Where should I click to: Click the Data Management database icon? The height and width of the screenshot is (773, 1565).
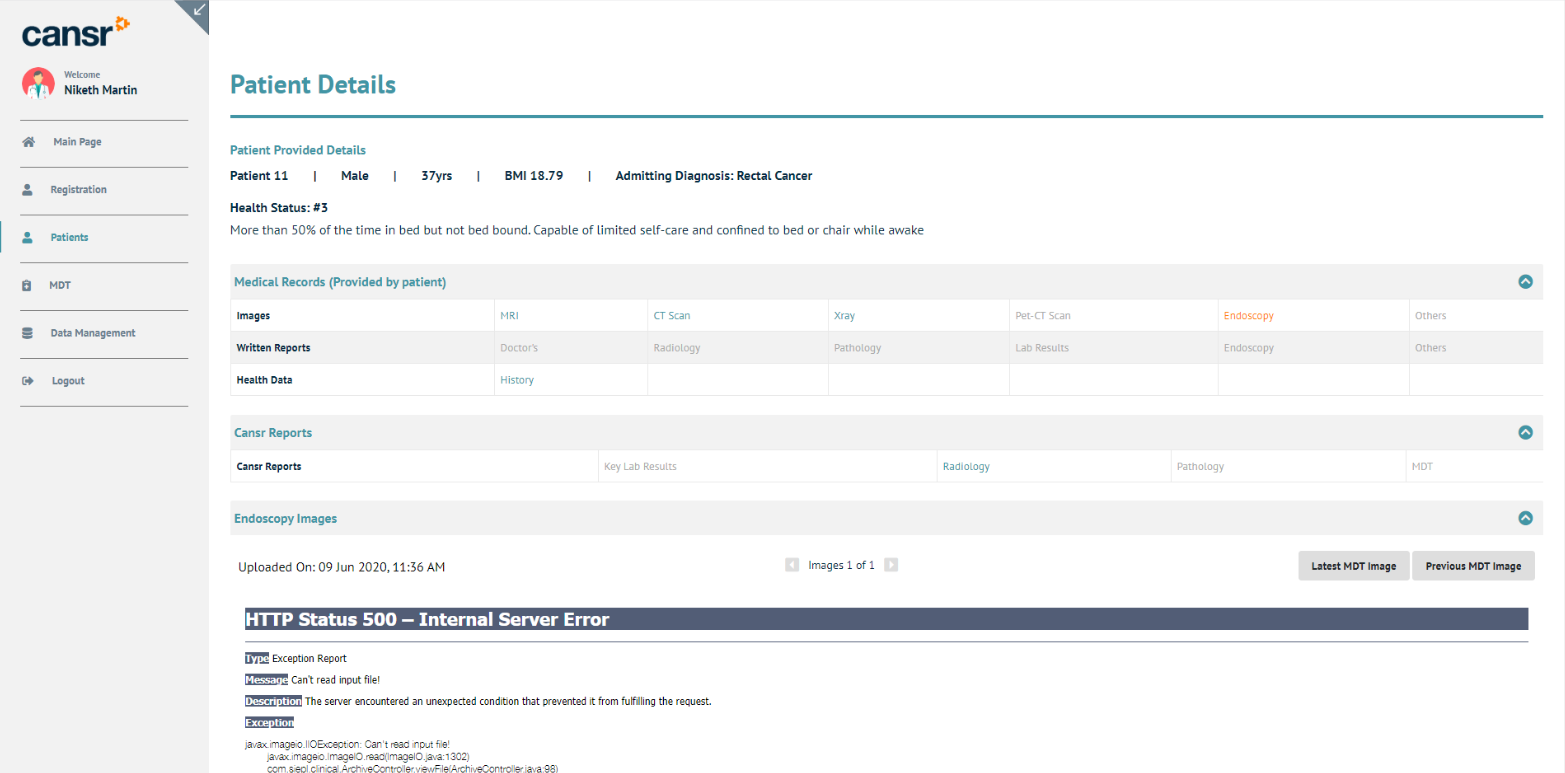(28, 333)
